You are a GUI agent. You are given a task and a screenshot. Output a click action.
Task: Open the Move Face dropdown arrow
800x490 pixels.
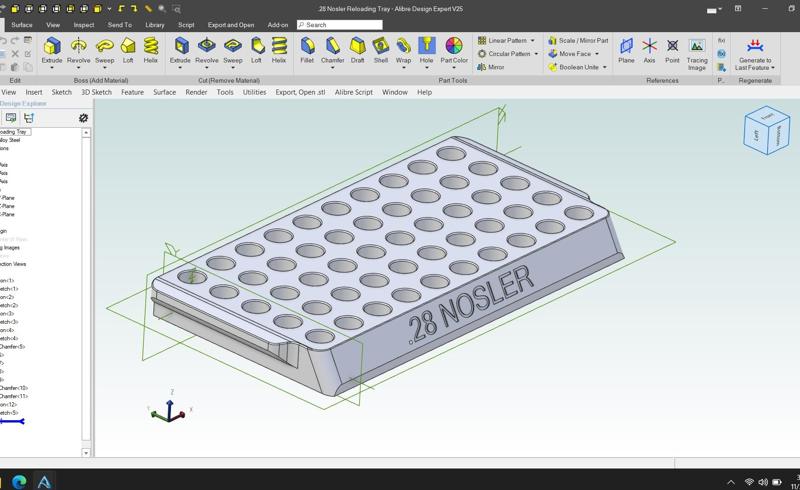pyautogui.click(x=596, y=54)
